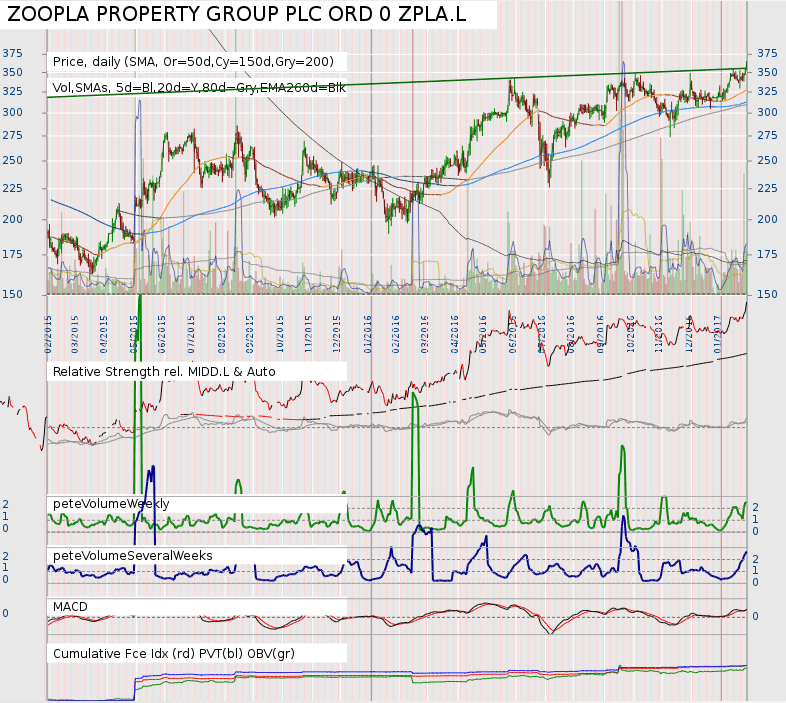Click 2 on peteVolumeWeekly right axis
786x703 pixels.
click(x=755, y=507)
